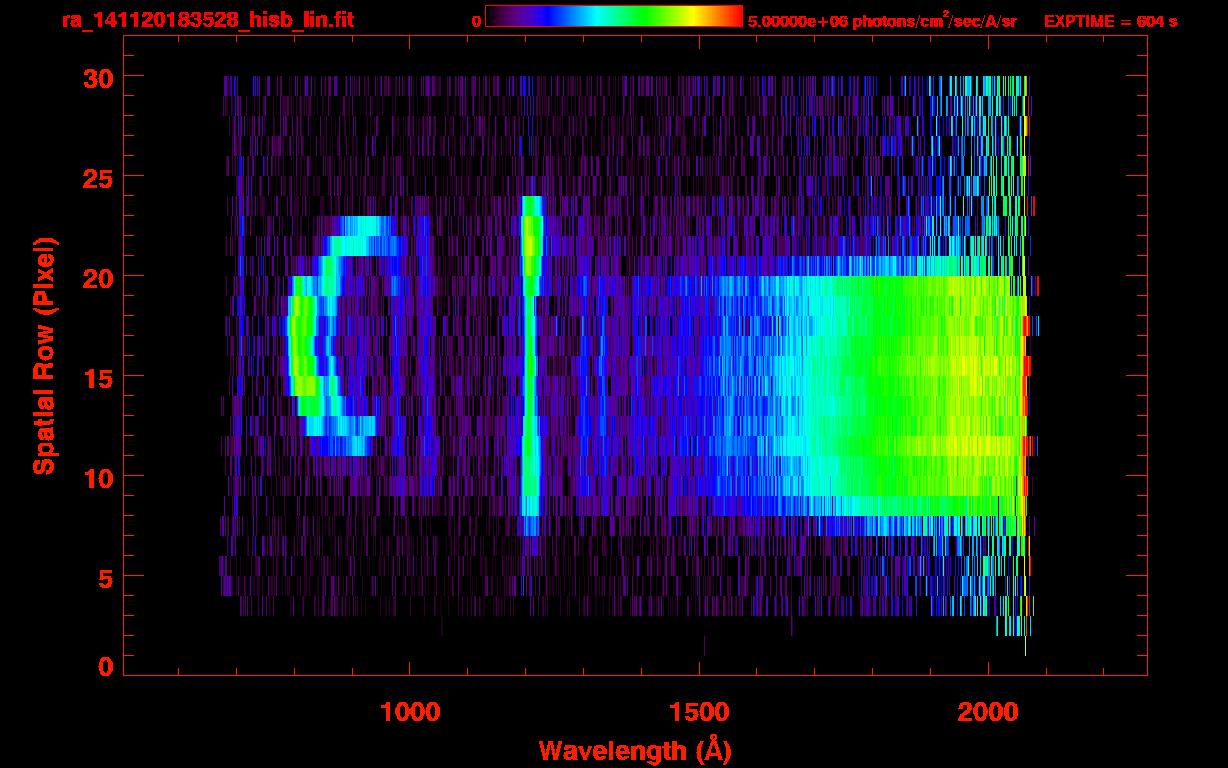Click the Wavelength (Å) axis label
Image resolution: width=1228 pixels, height=768 pixels.
point(634,750)
